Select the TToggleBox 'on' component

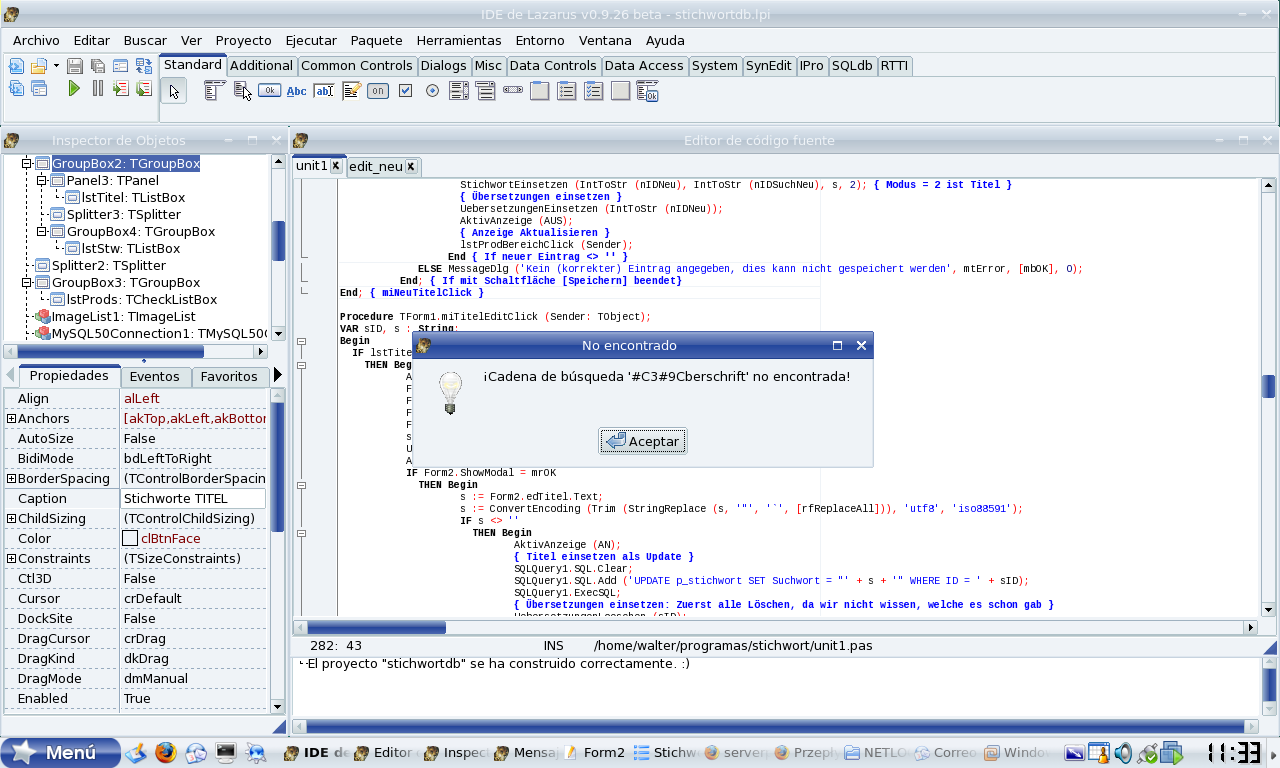[x=377, y=91]
